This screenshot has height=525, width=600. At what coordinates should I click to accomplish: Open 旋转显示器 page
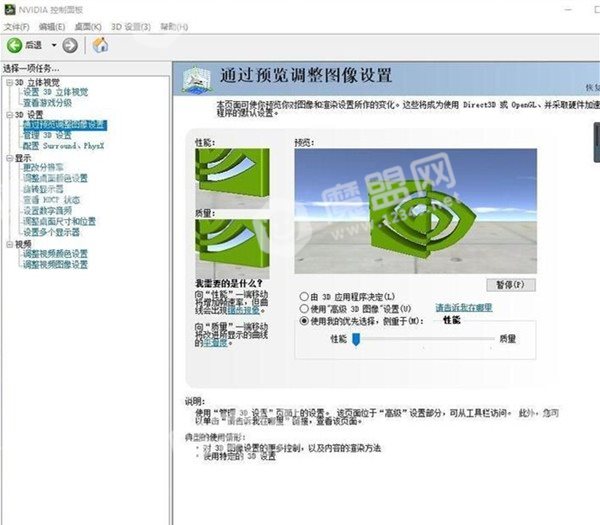[43, 189]
